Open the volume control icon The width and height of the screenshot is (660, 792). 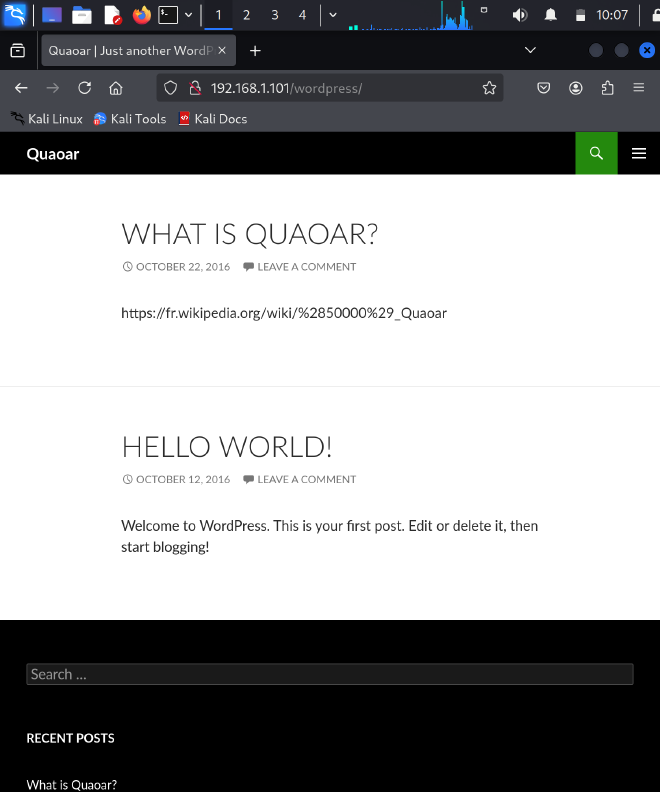(520, 15)
